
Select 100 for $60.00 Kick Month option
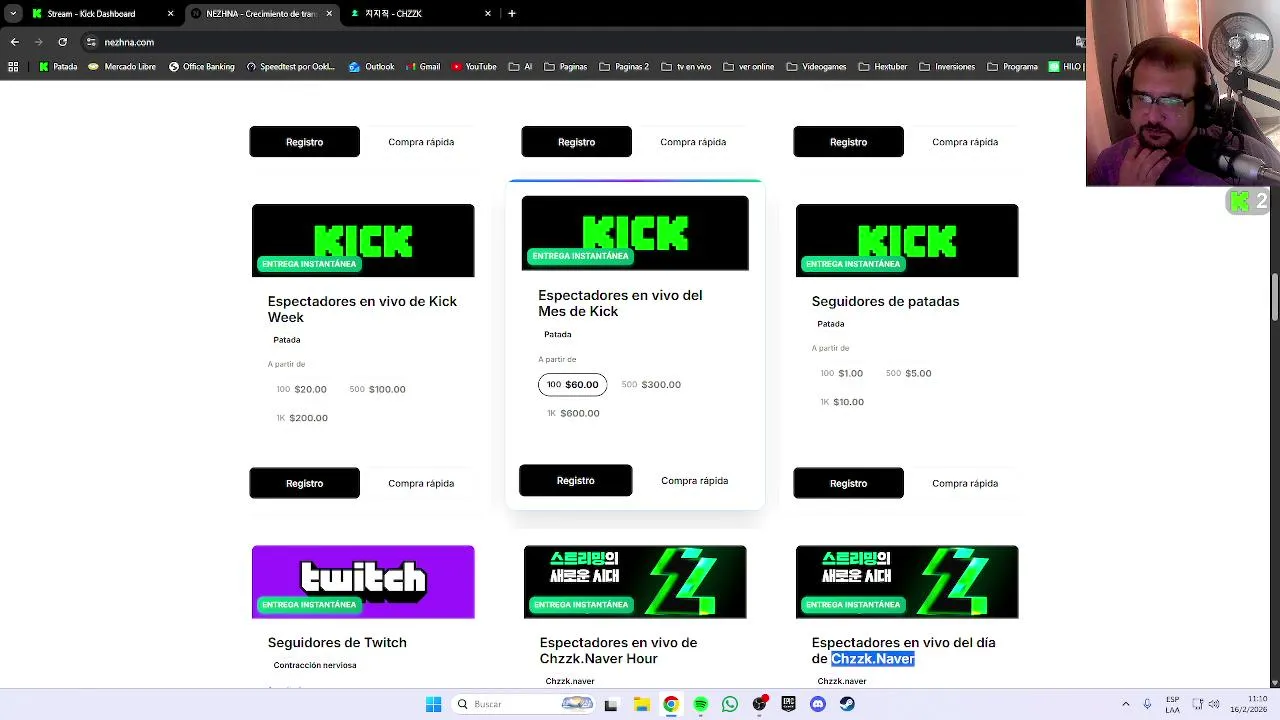coord(572,385)
